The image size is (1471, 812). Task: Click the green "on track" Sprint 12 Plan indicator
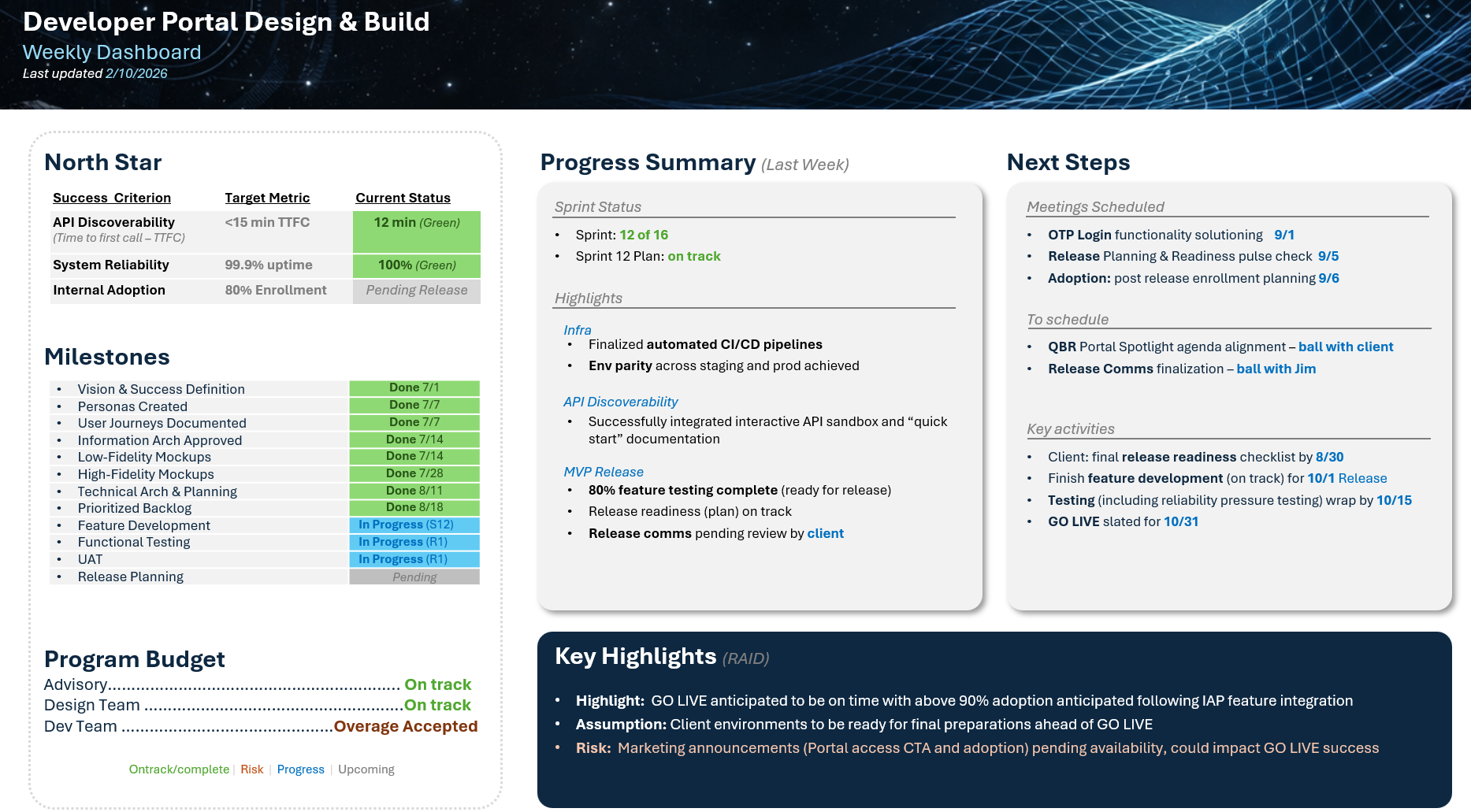[694, 256]
